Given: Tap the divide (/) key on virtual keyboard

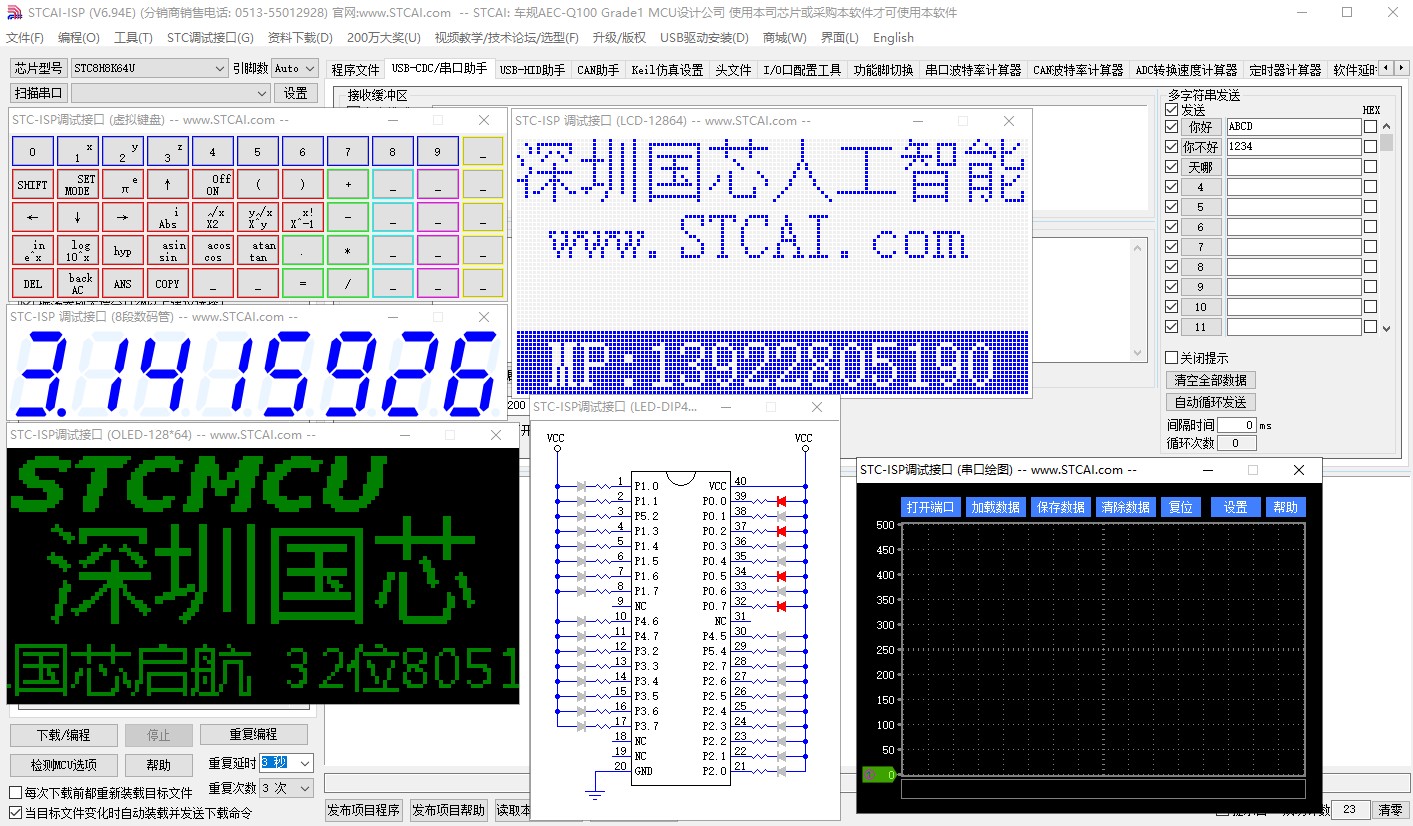Looking at the screenshot, I should pyautogui.click(x=347, y=284).
